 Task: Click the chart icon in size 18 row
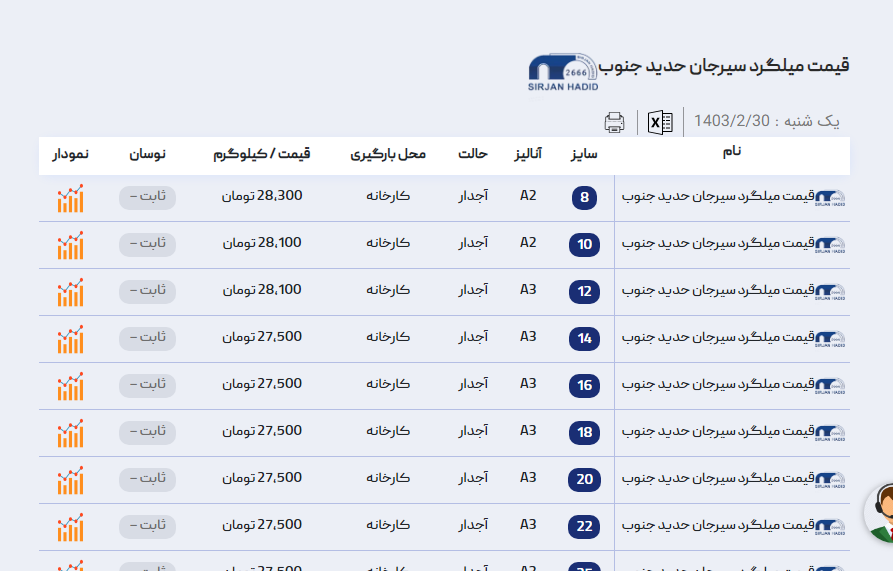70,433
